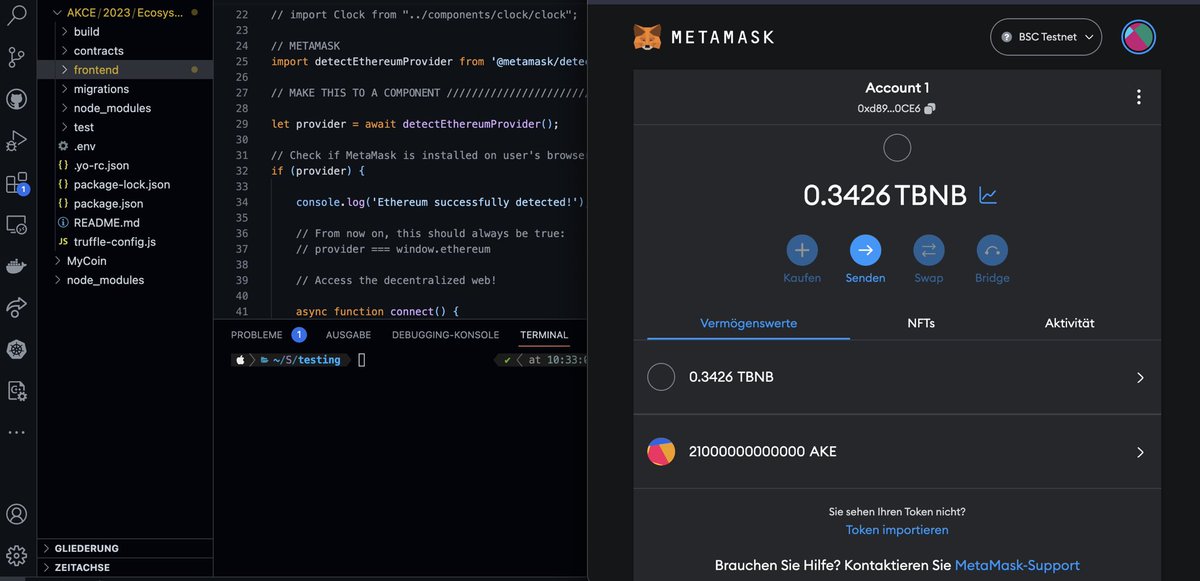The image size is (1200, 581).
Task: Select the Vermögenswerte tab in MetaMask
Action: pyautogui.click(x=749, y=323)
